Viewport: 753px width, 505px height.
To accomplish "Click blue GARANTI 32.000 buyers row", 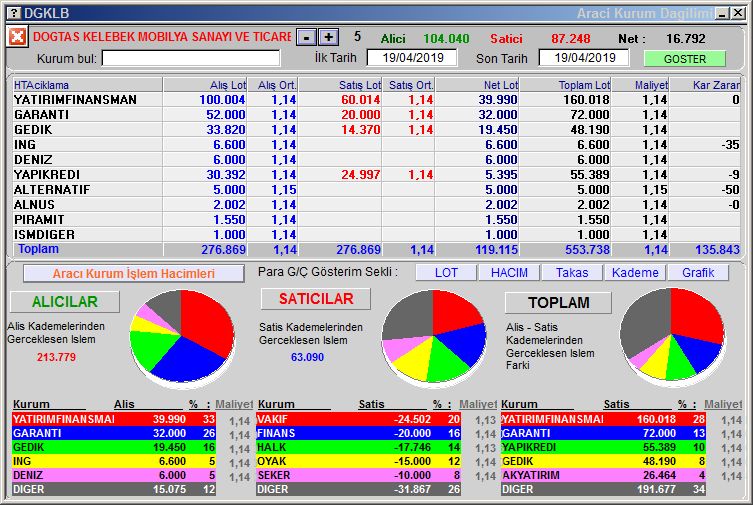I will [x=114, y=433].
